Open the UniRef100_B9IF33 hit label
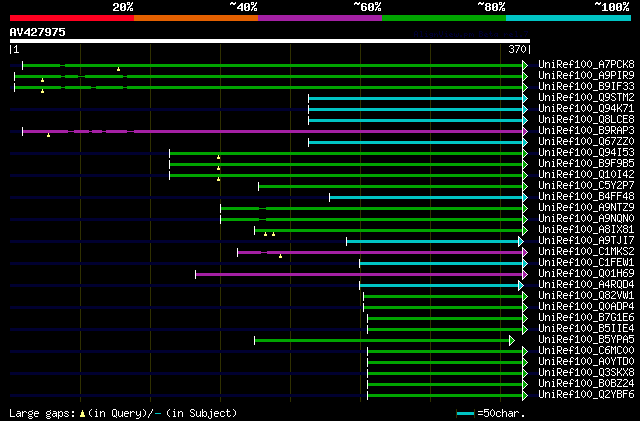The height and width of the screenshot is (421, 640). (x=586, y=87)
